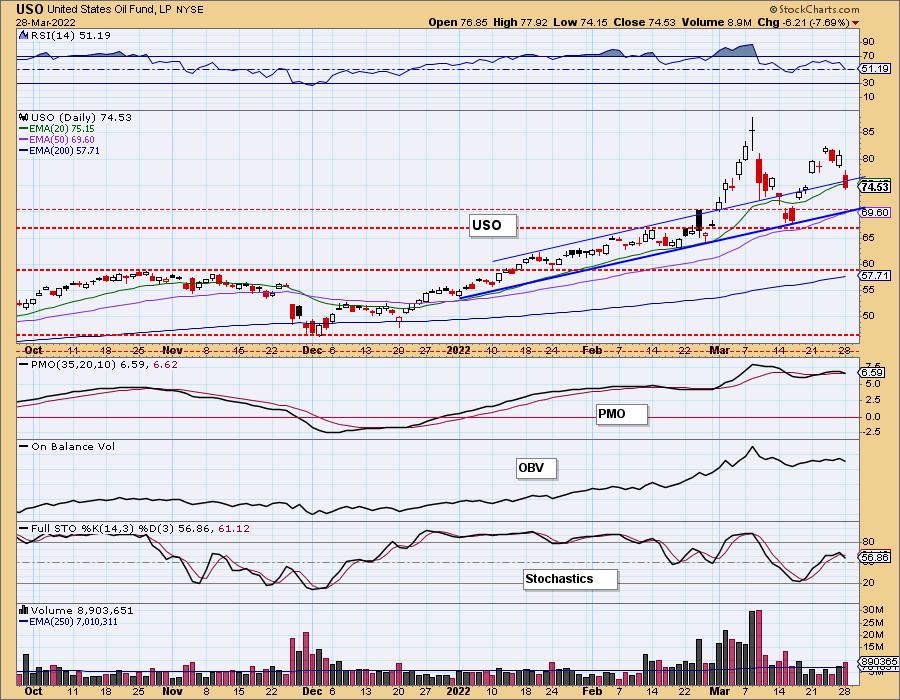900x700 pixels.
Task: Click the High 77.92 header value
Action: pyautogui.click(x=520, y=22)
